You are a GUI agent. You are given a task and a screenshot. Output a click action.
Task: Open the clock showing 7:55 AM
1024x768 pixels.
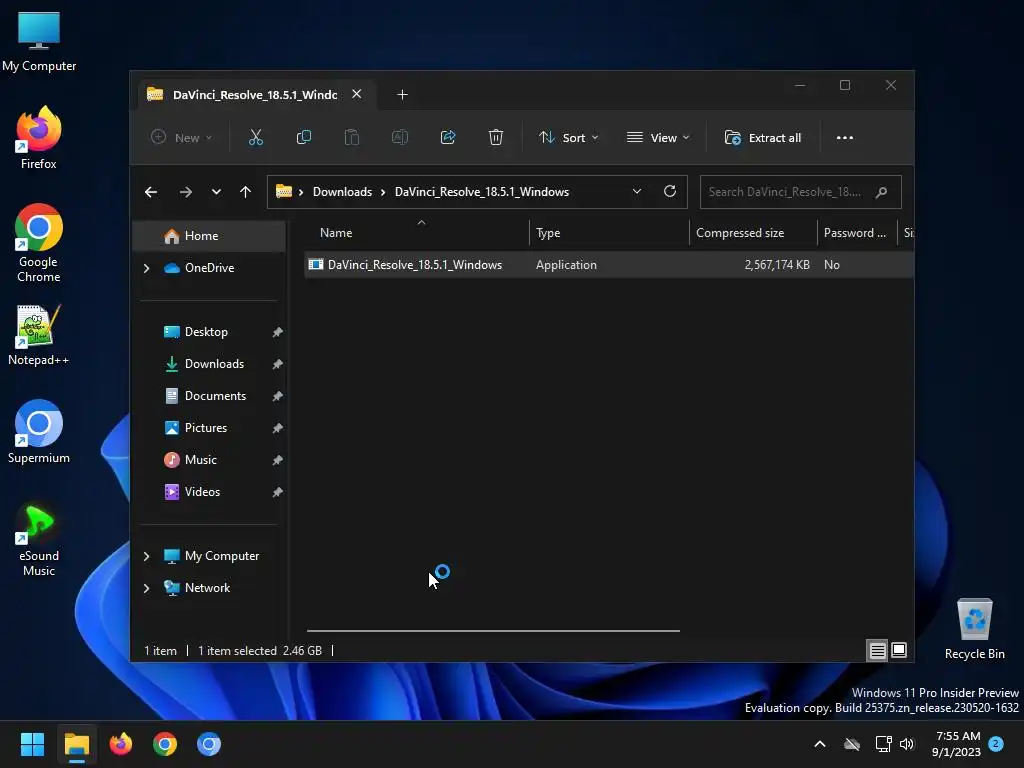pyautogui.click(x=956, y=744)
